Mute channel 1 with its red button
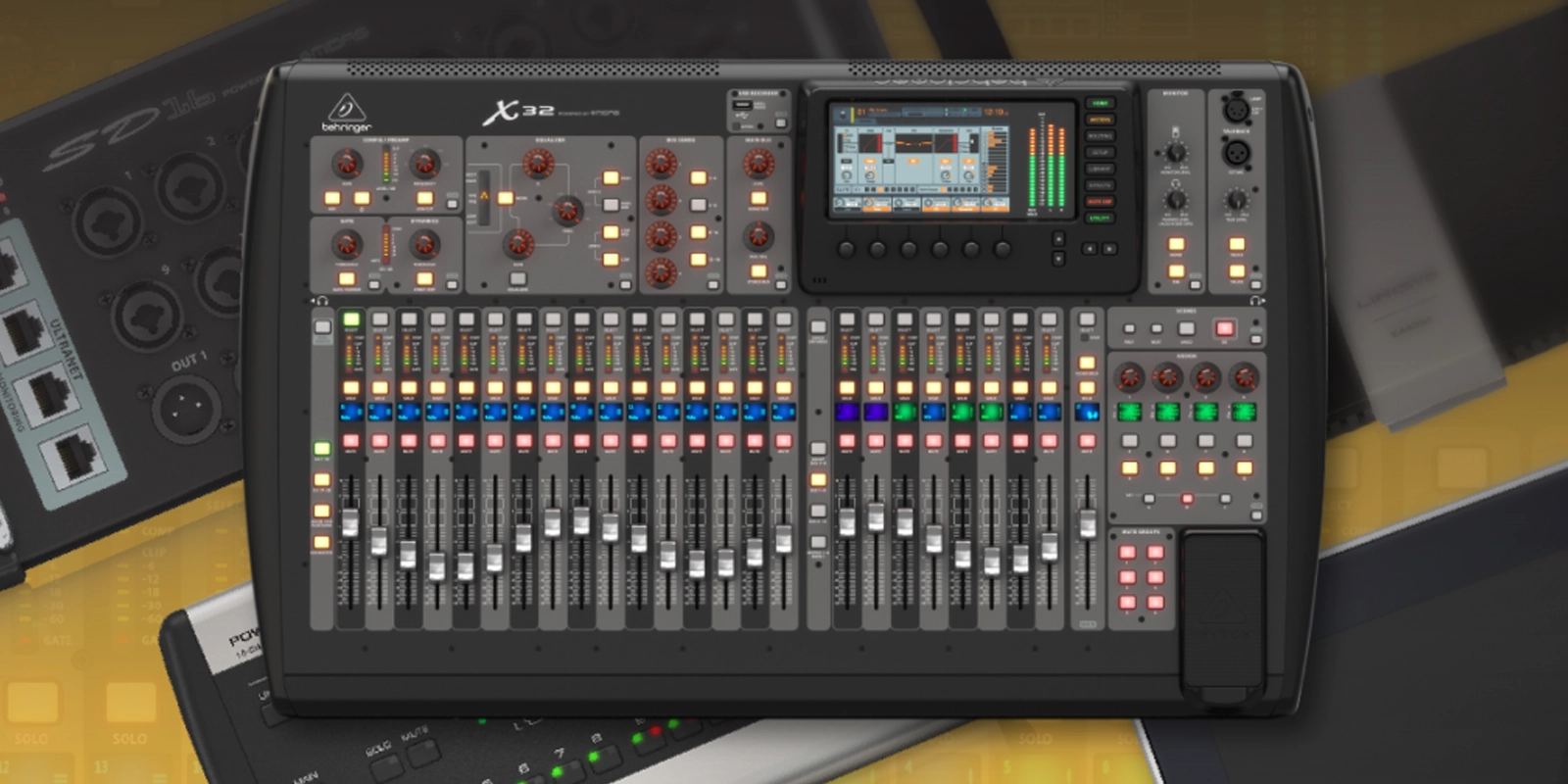The image size is (1568, 784). 351,442
